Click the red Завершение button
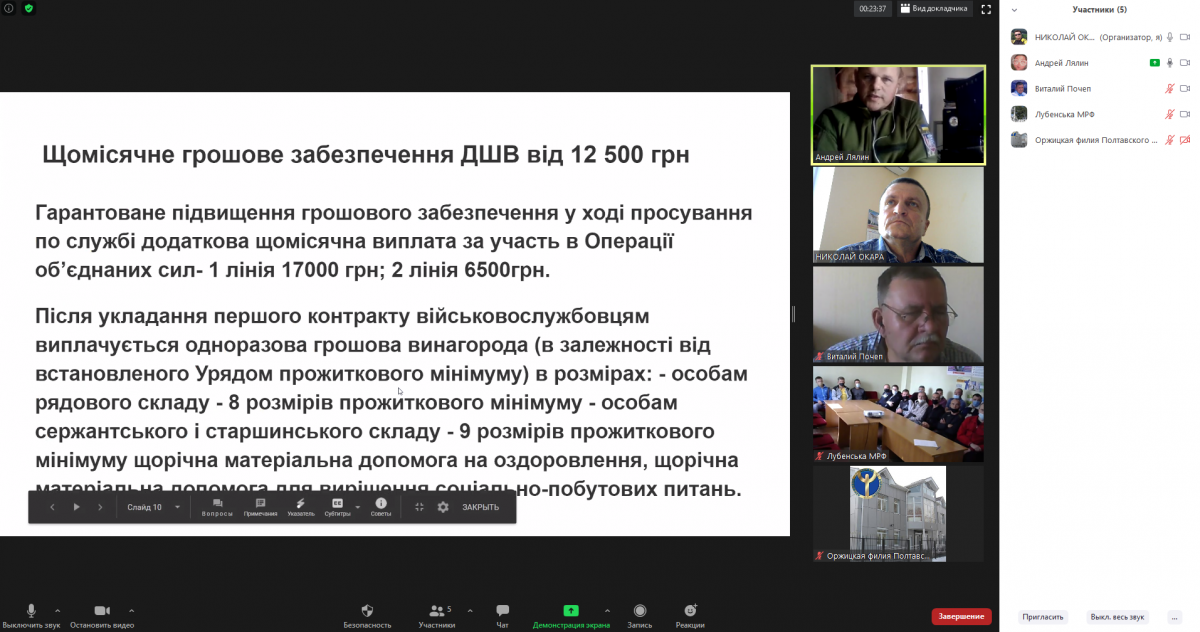This screenshot has height=632, width=1200. pos(961,616)
